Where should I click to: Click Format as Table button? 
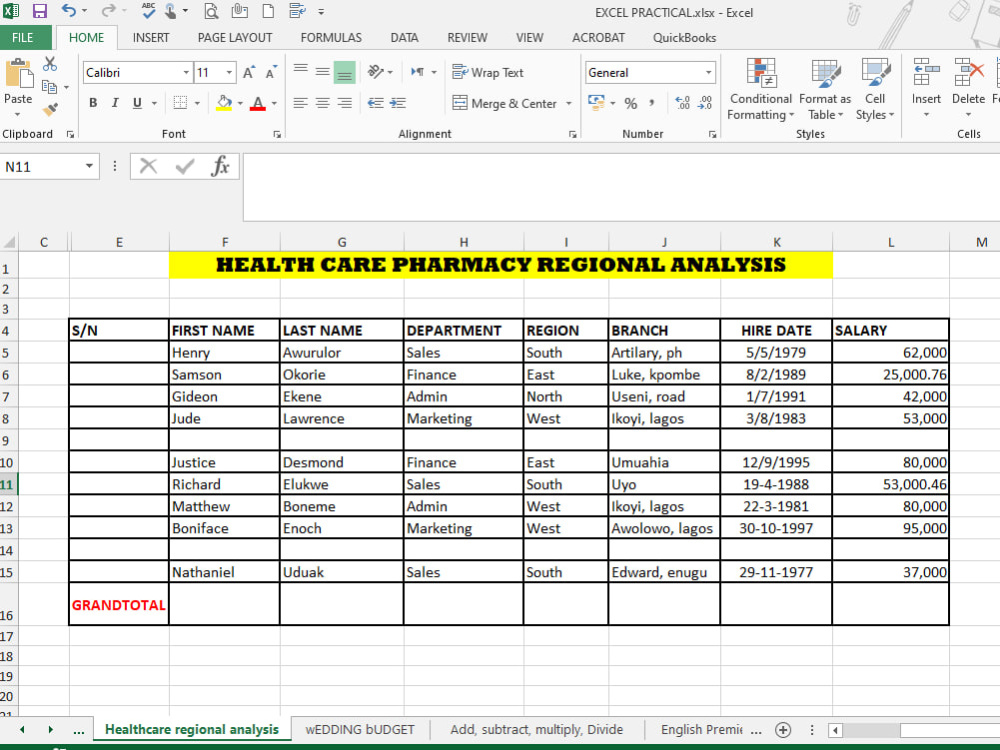(825, 89)
